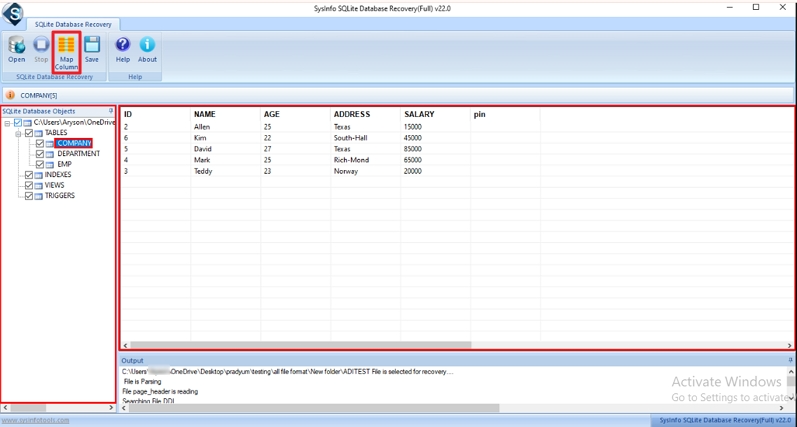Select the COMPANY table in tree
797x427 pixels.
tap(74, 143)
